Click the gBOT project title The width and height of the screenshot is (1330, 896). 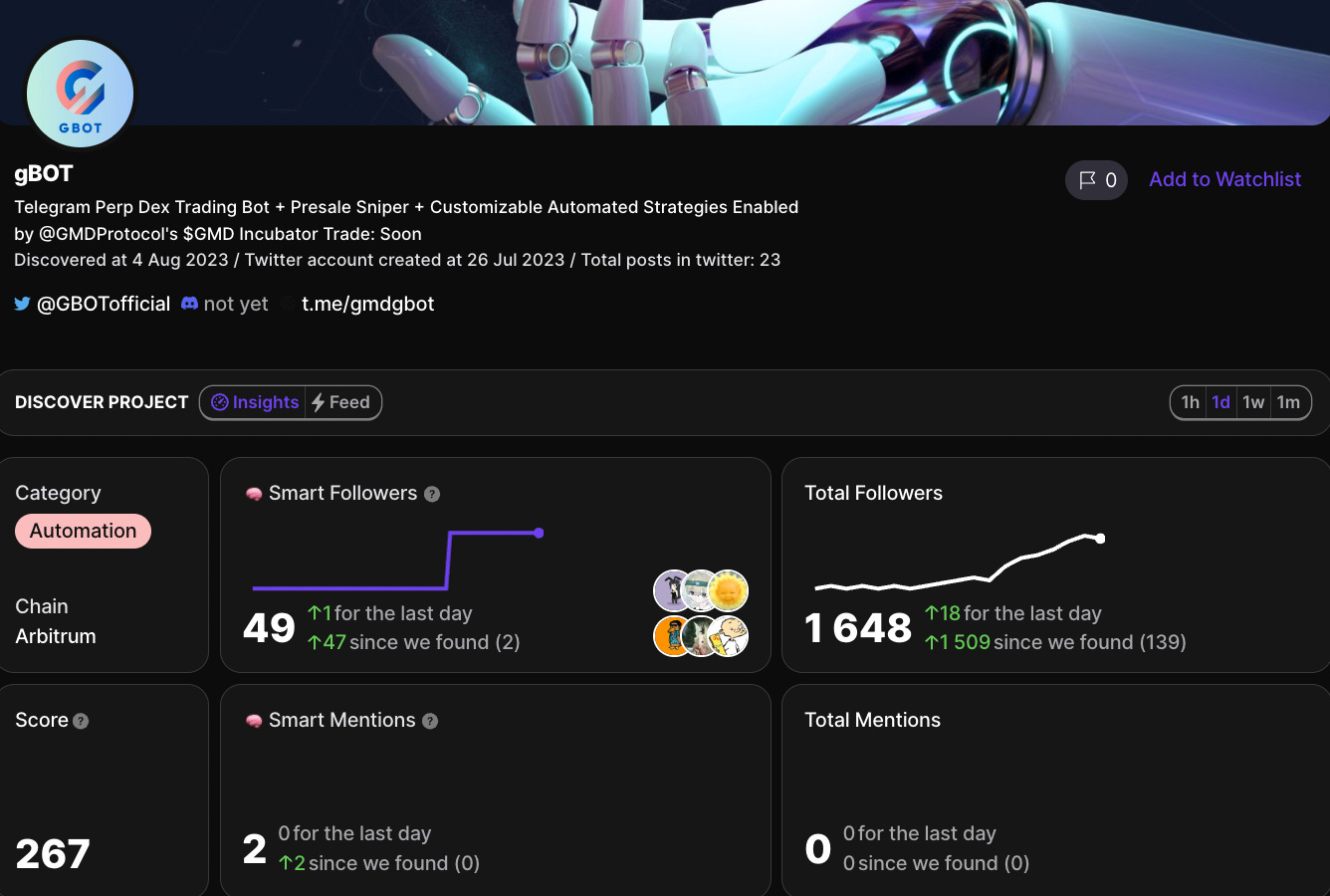click(43, 173)
